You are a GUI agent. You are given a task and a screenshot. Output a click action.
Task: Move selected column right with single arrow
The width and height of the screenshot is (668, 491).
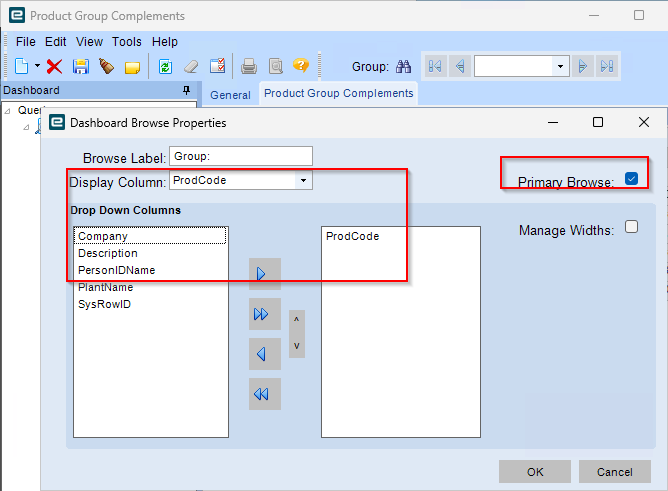(x=265, y=274)
